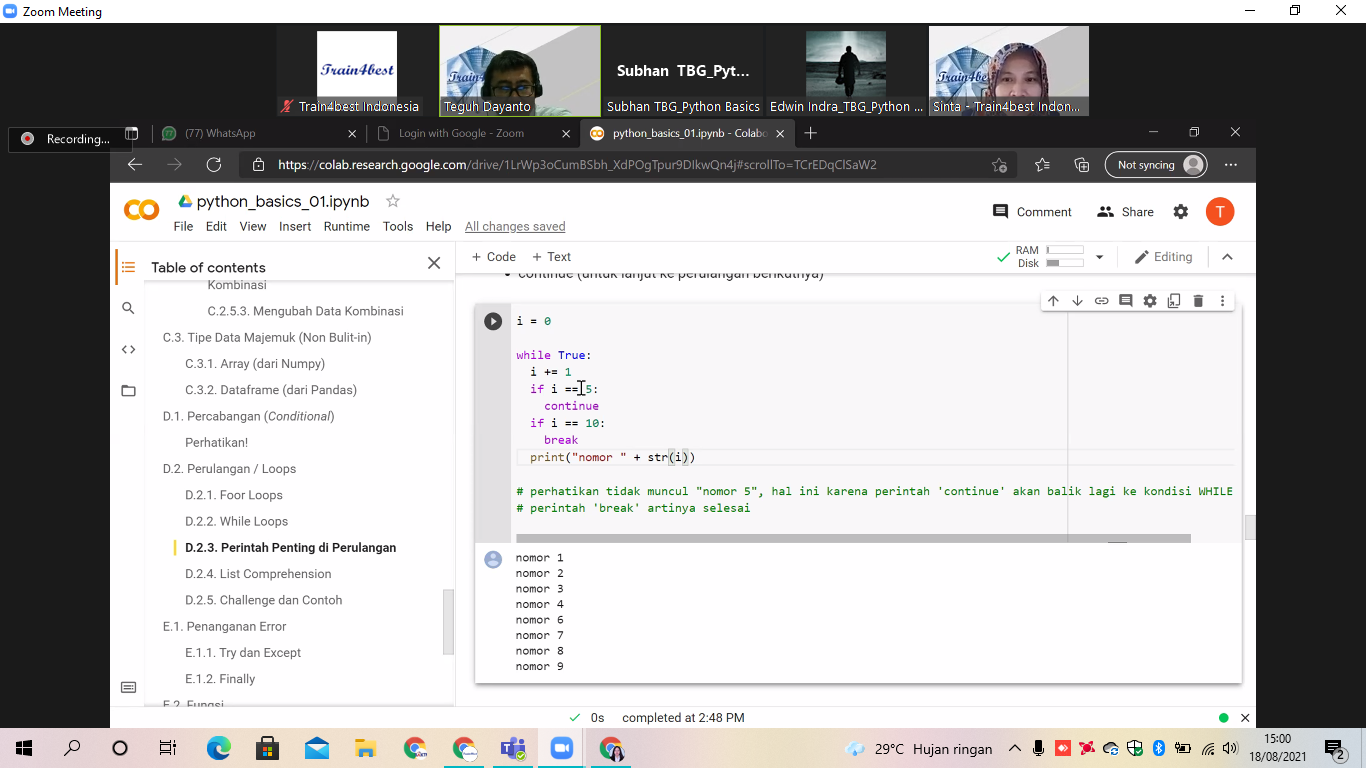Delete the cell using trash icon

click(1198, 301)
